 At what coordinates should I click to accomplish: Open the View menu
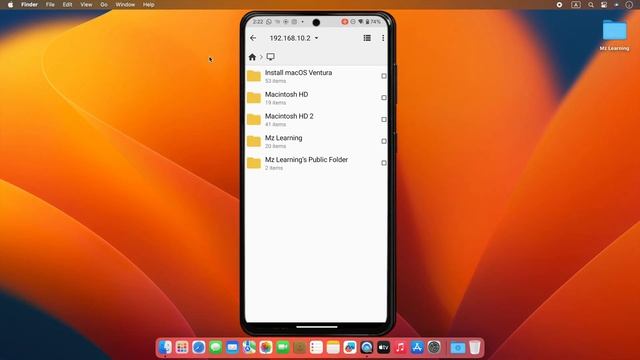point(86,4)
